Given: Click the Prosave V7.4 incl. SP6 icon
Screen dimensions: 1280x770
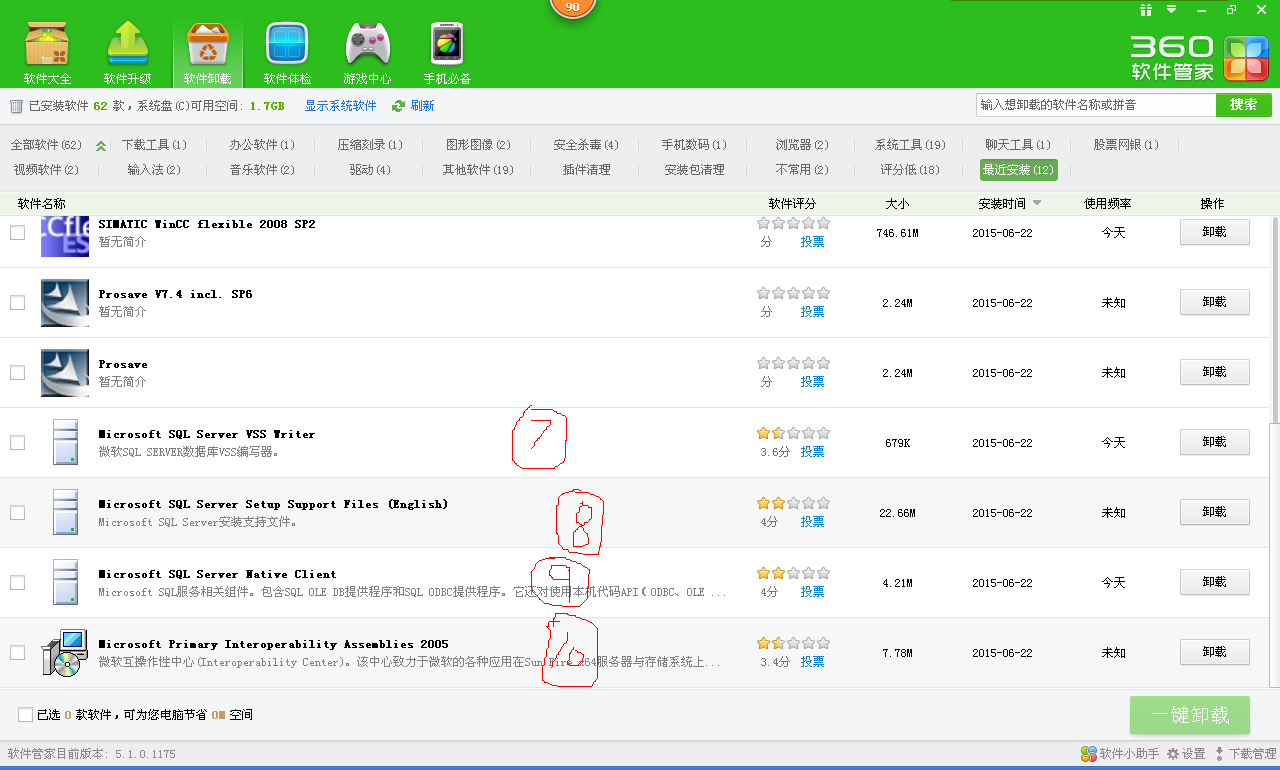Looking at the screenshot, I should [x=65, y=302].
